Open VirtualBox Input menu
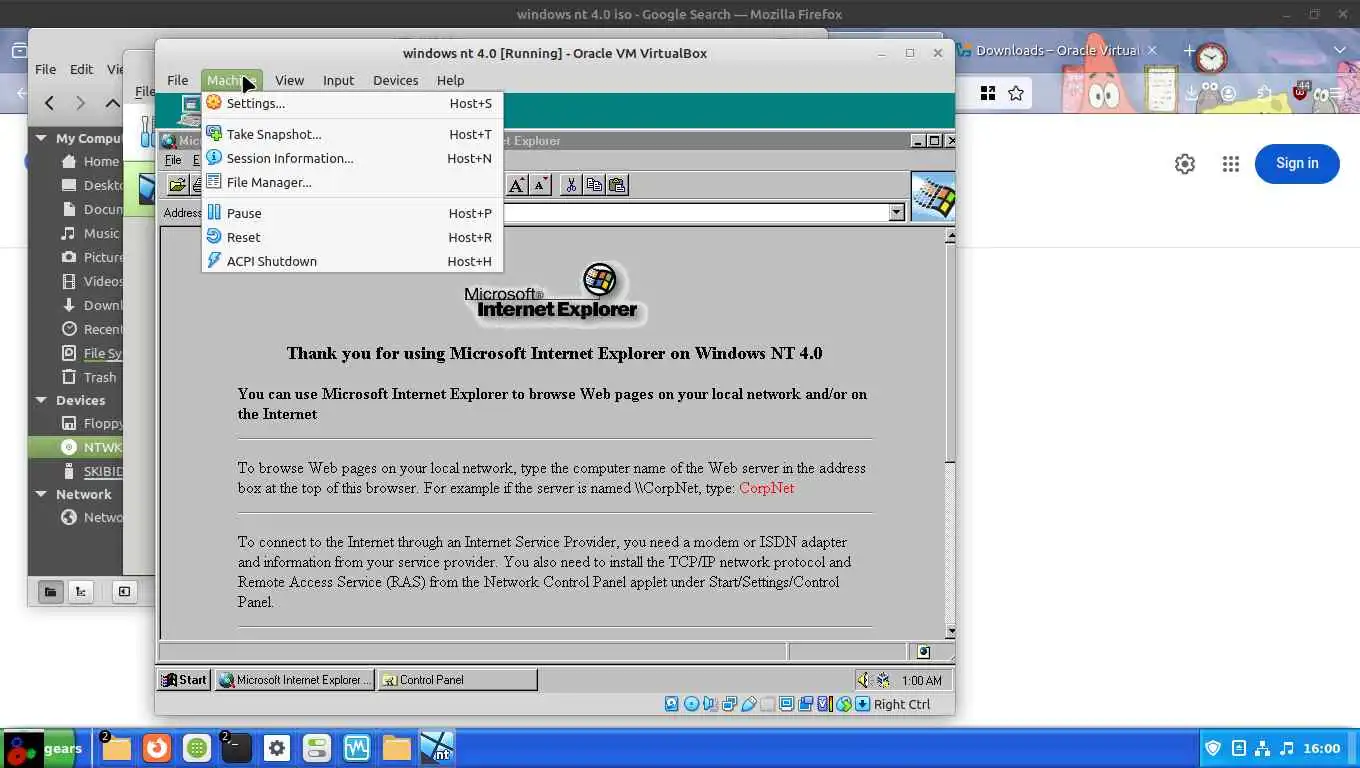Screen dimensions: 1360x768 click(338, 80)
